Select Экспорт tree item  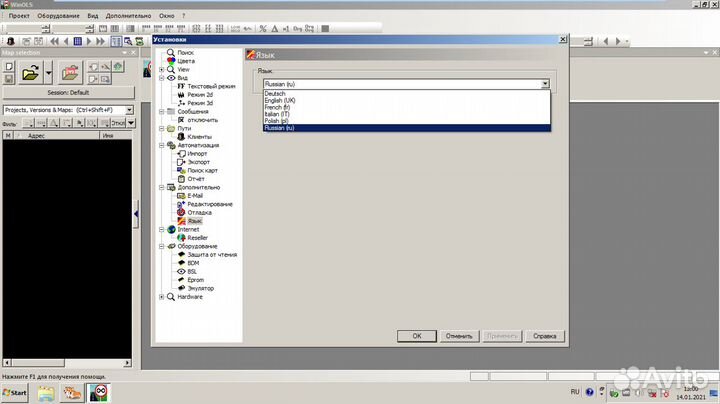click(198, 162)
